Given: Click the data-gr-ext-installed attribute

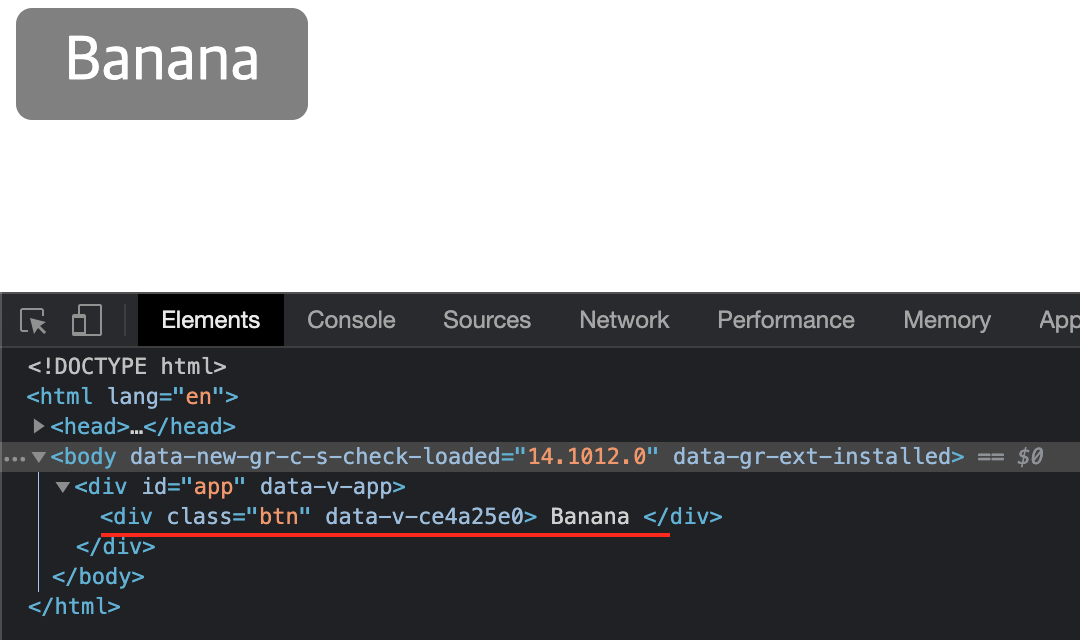Looking at the screenshot, I should tap(812, 457).
